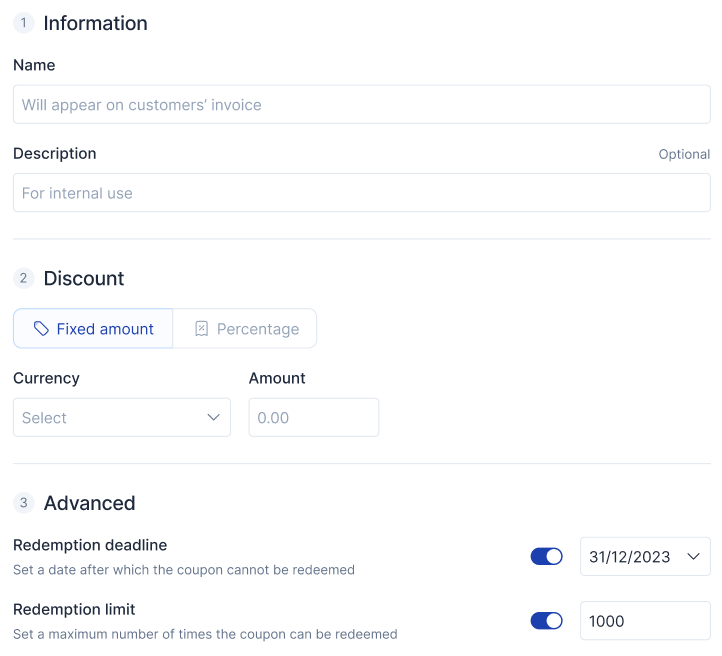Click the redemption limit field showing 1000
This screenshot has height=656, width=722.
(x=645, y=621)
